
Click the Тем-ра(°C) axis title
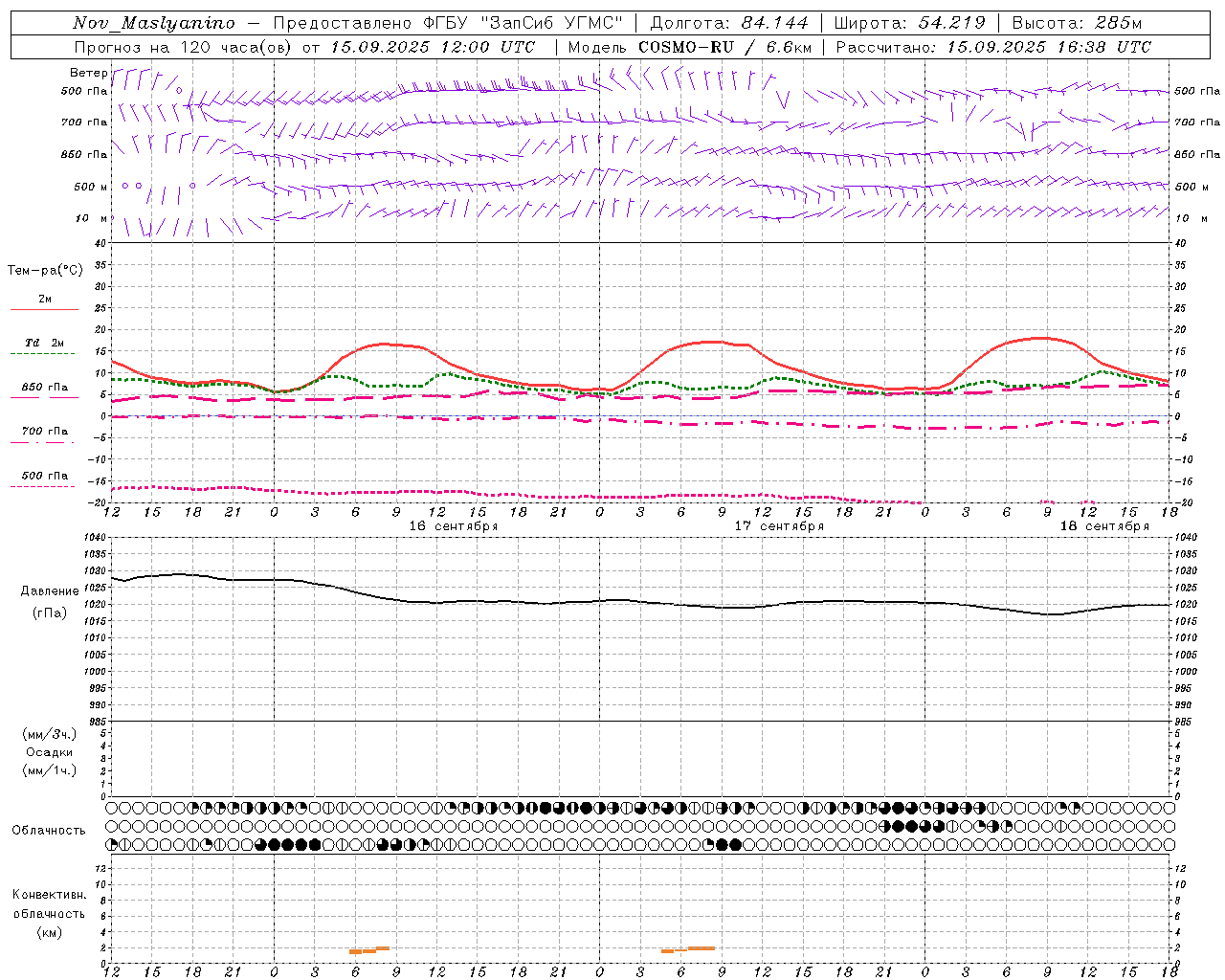coord(45,271)
